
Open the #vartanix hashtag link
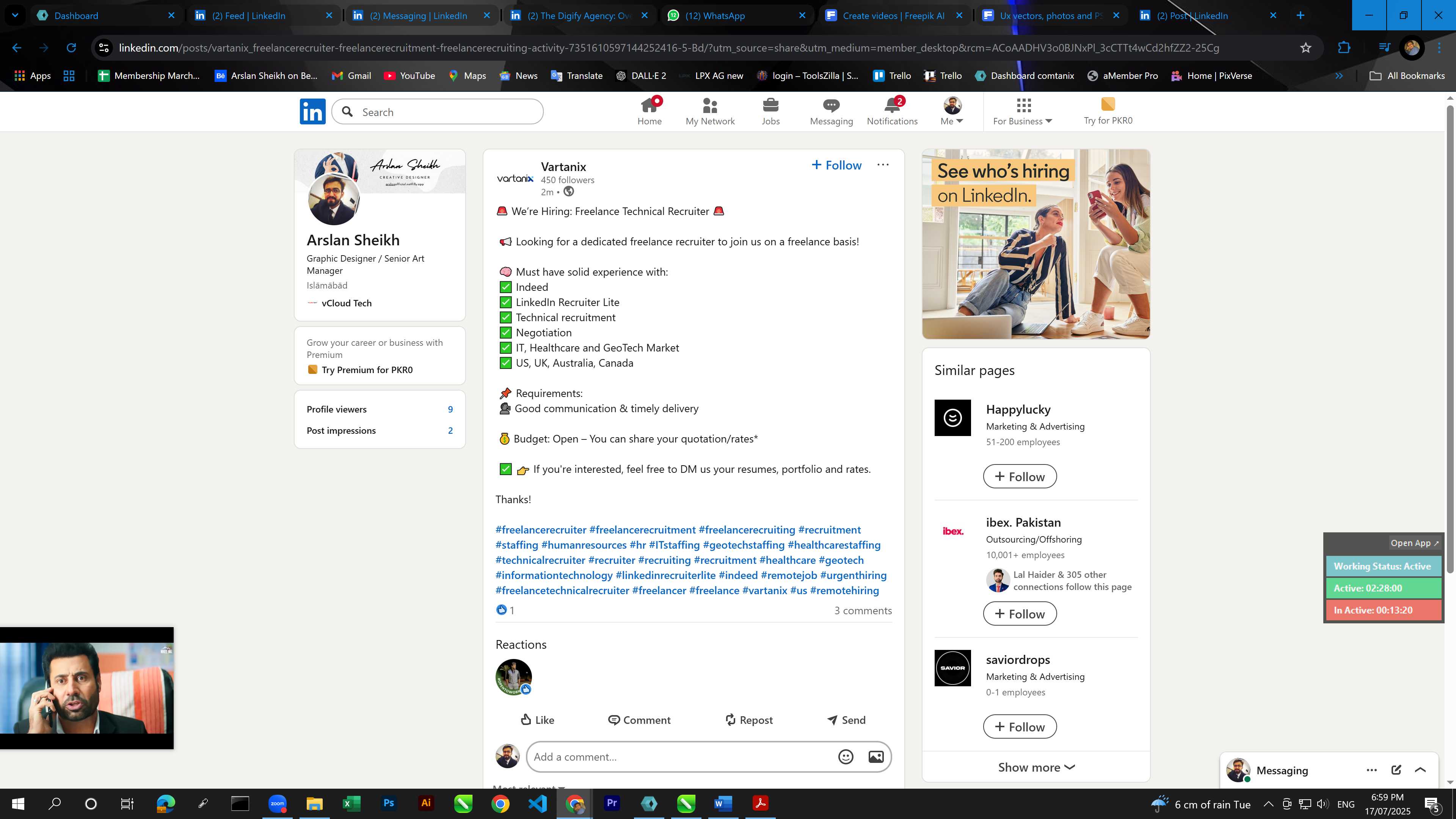click(x=764, y=590)
